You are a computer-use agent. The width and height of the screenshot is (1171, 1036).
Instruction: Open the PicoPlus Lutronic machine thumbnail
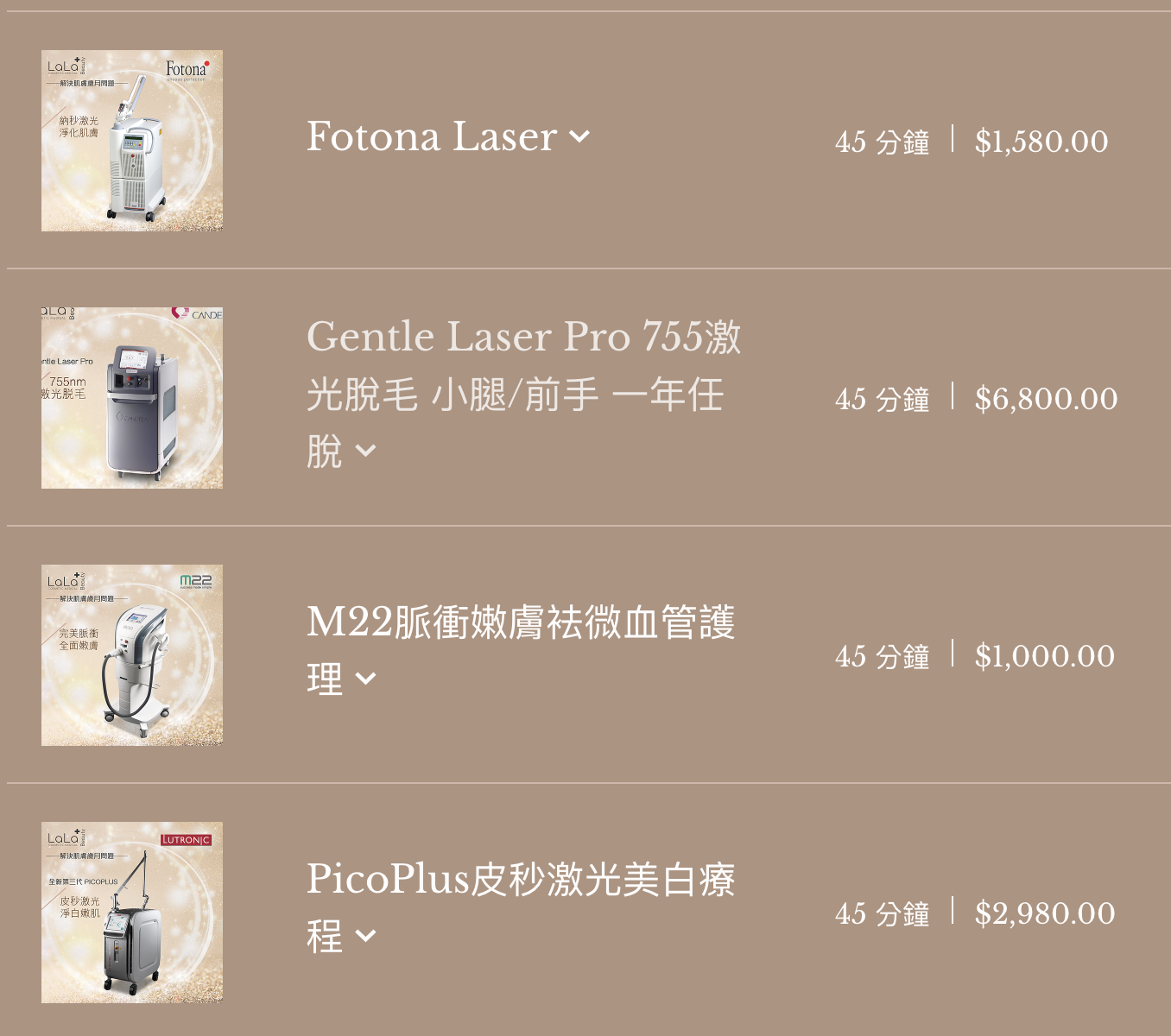click(132, 913)
